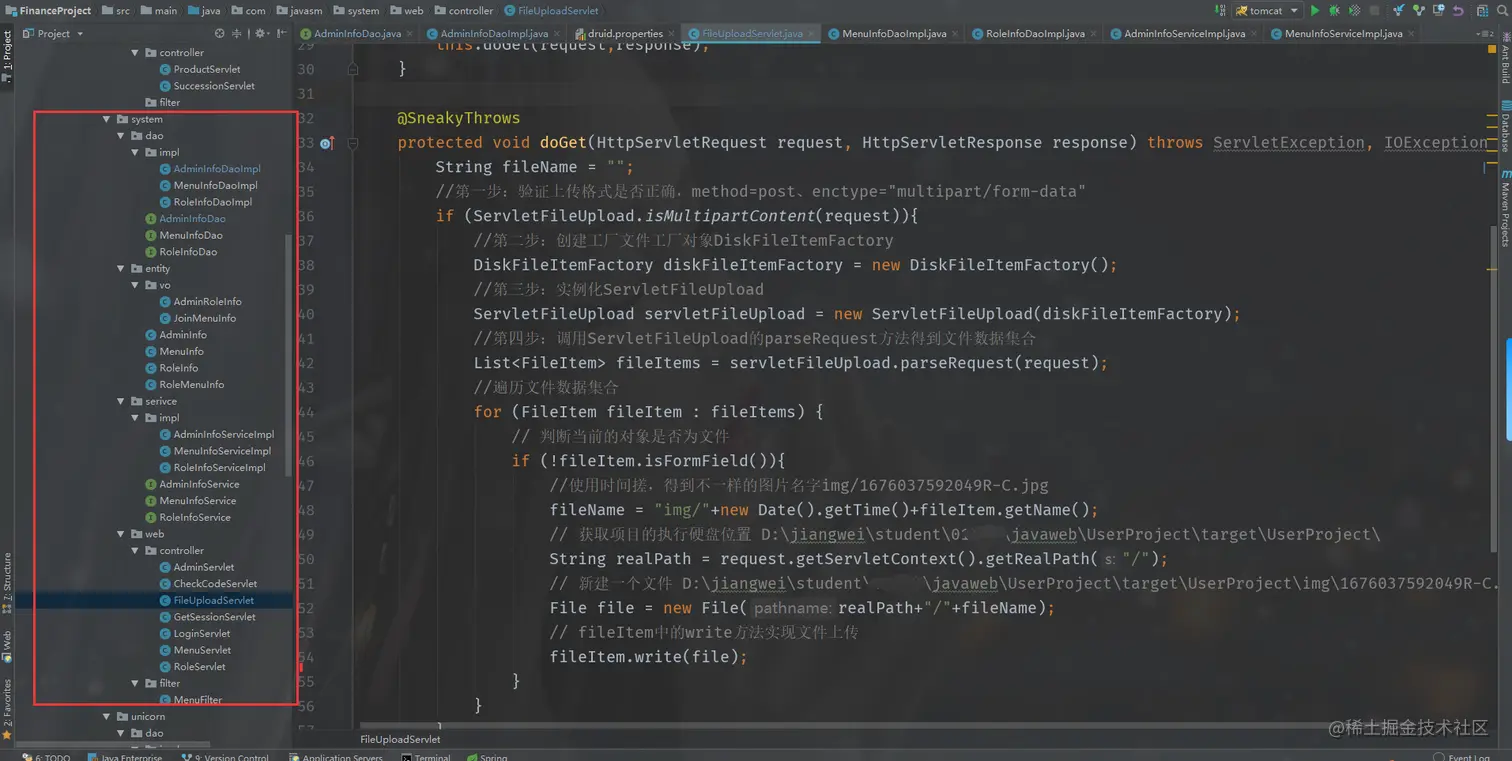Hide the Project panel with arrow icon
This screenshot has width=1512, height=761.
pyautogui.click(x=282, y=33)
